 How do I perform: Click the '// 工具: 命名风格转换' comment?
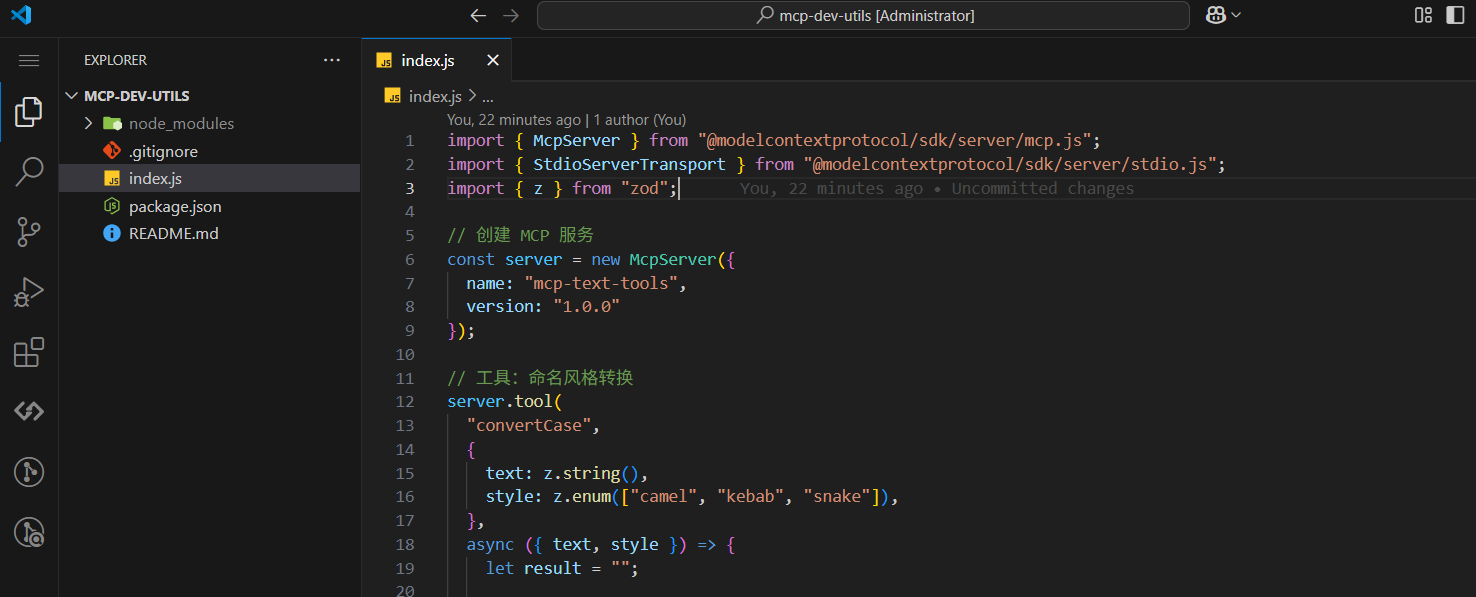pyautogui.click(x=540, y=378)
